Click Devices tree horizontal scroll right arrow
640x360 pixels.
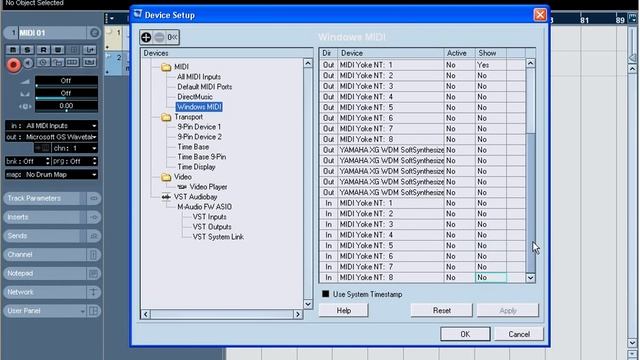click(x=298, y=314)
